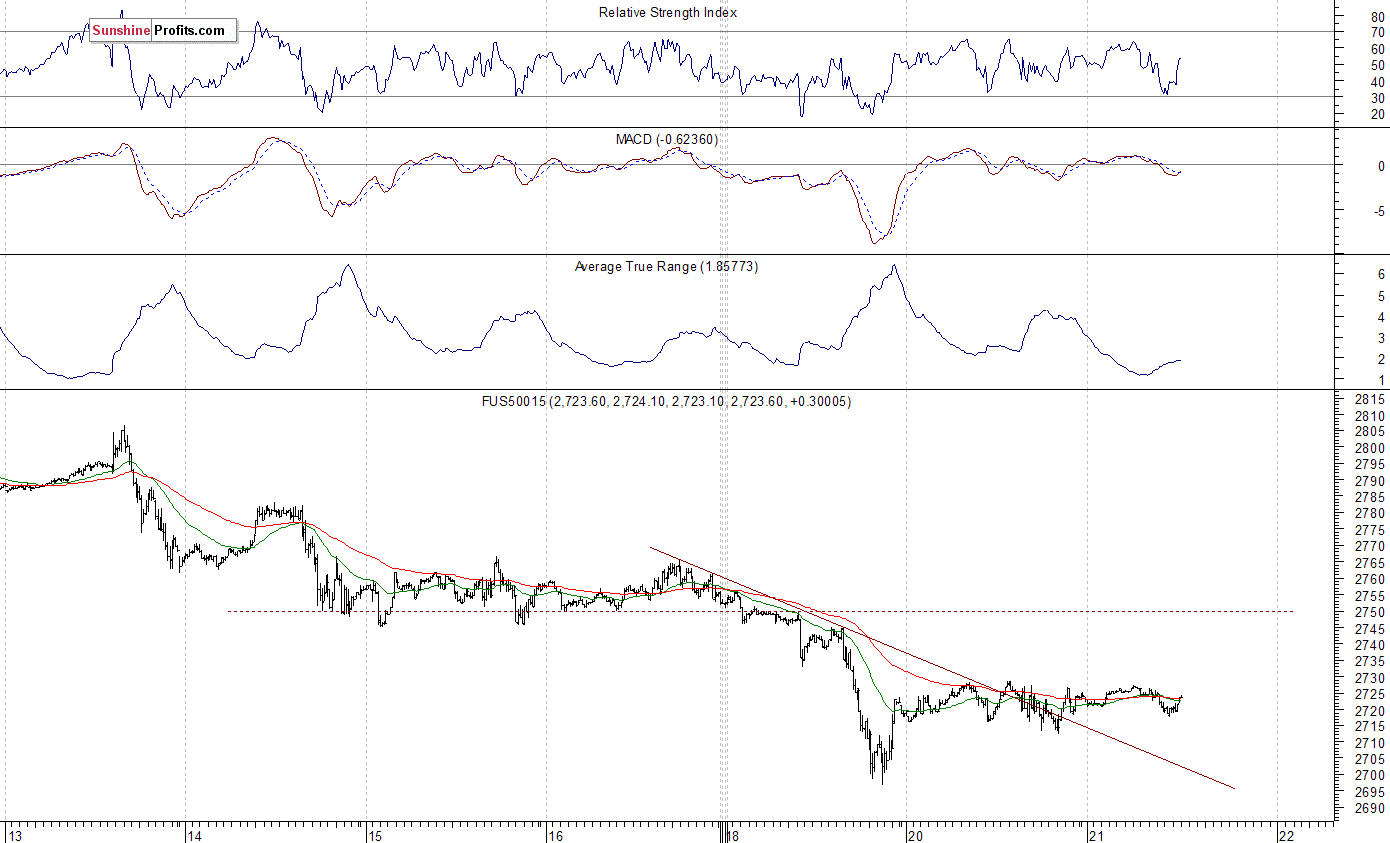1390x843 pixels.
Task: Click the MACD axis value 0
Action: coord(1381,166)
